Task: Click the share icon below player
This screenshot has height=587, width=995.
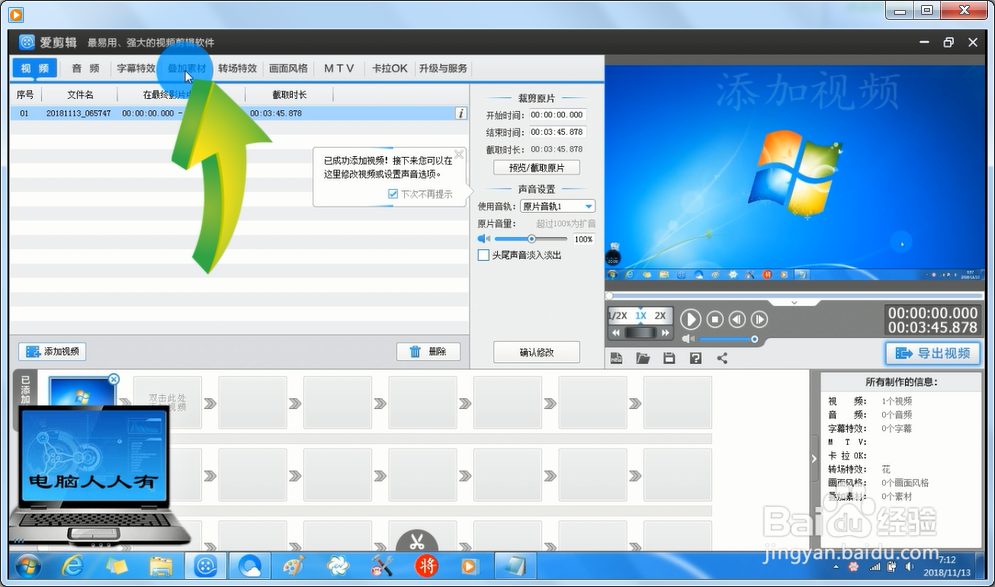Action: pos(722,359)
